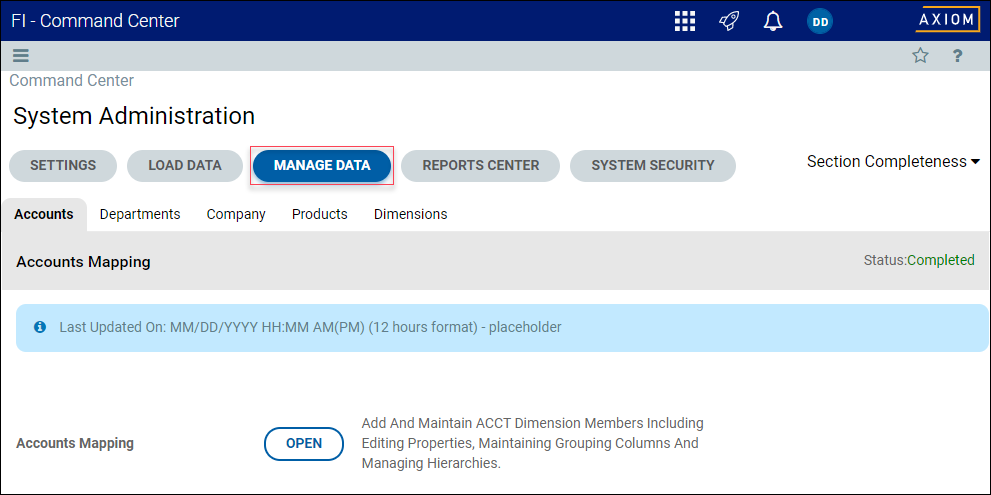Click the 'Add And Maintain ACCT Dimension' description

point(532,443)
